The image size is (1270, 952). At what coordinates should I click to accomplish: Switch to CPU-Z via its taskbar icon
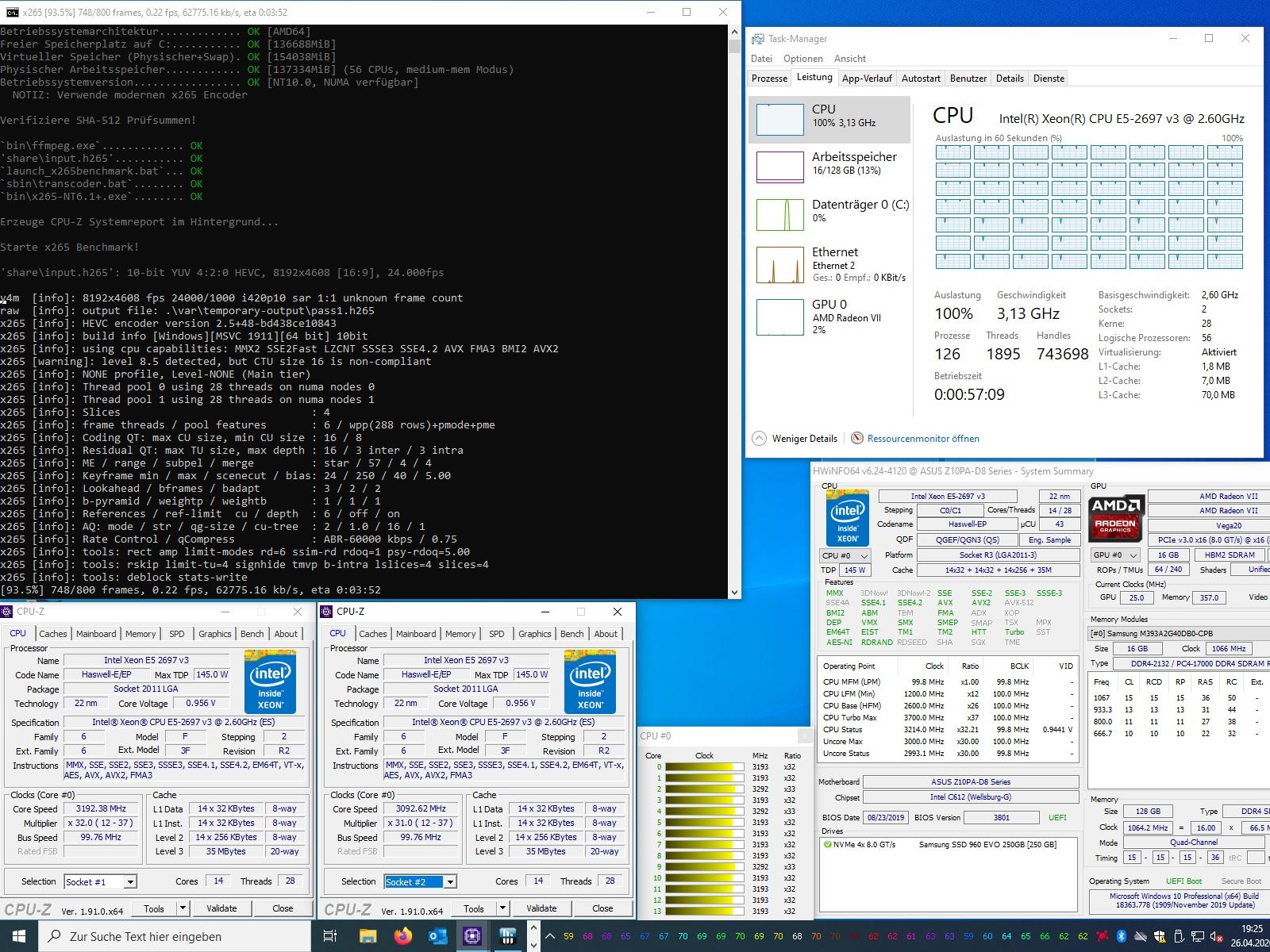[x=472, y=936]
